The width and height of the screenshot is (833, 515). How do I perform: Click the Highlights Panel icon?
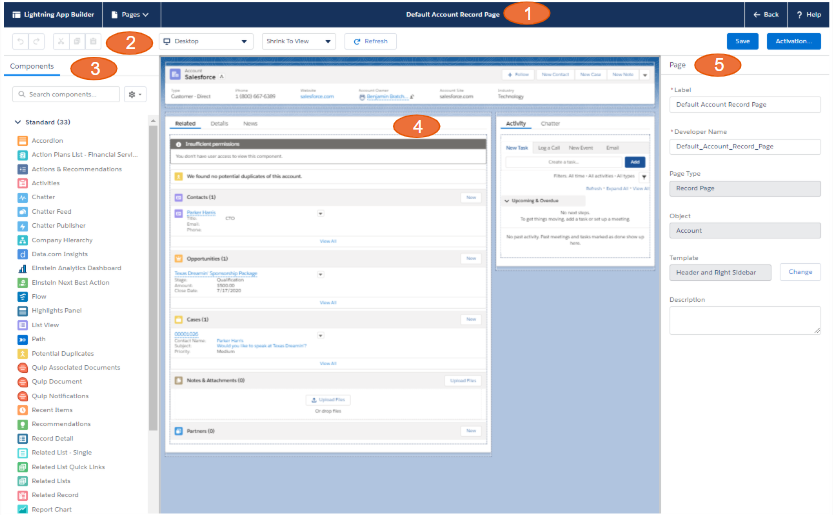tap(22, 311)
